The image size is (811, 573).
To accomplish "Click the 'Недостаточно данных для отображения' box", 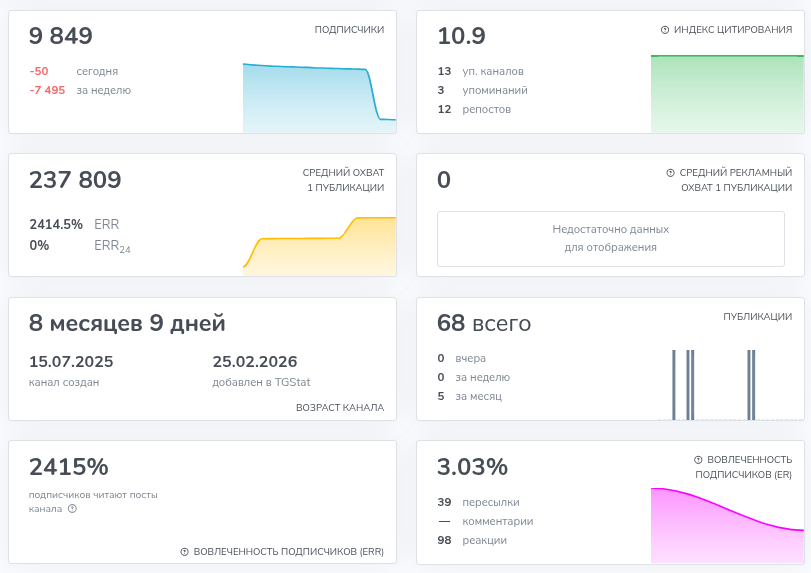I will [x=610, y=238].
